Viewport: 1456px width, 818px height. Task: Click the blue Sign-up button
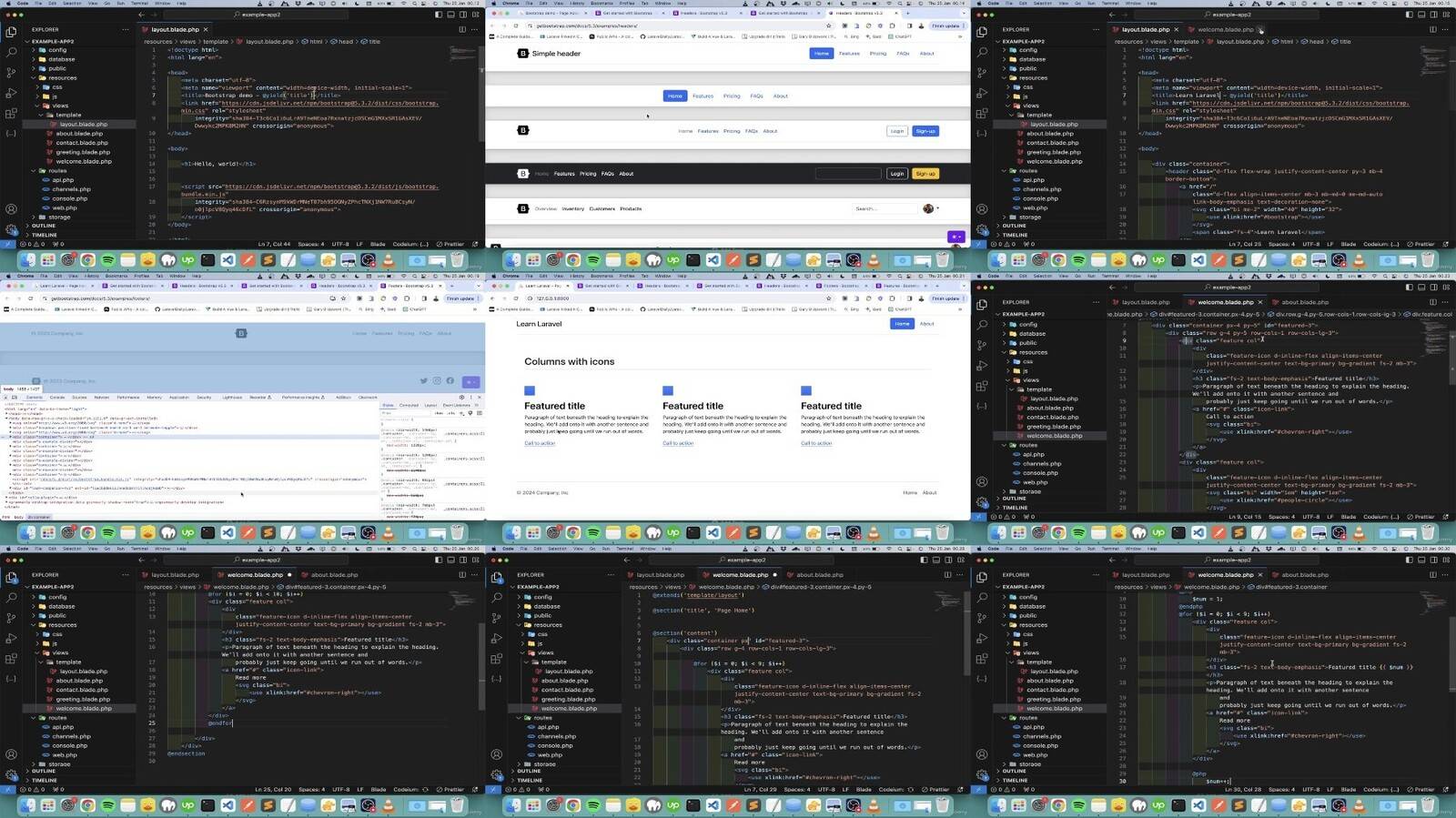click(x=925, y=131)
